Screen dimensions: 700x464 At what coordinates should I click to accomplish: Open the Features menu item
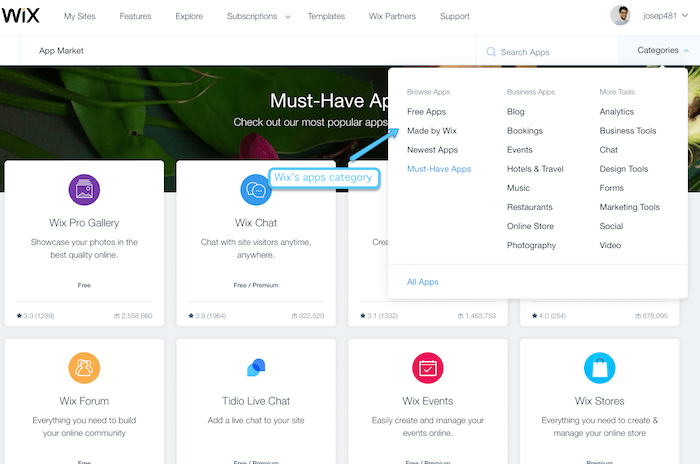point(135,16)
